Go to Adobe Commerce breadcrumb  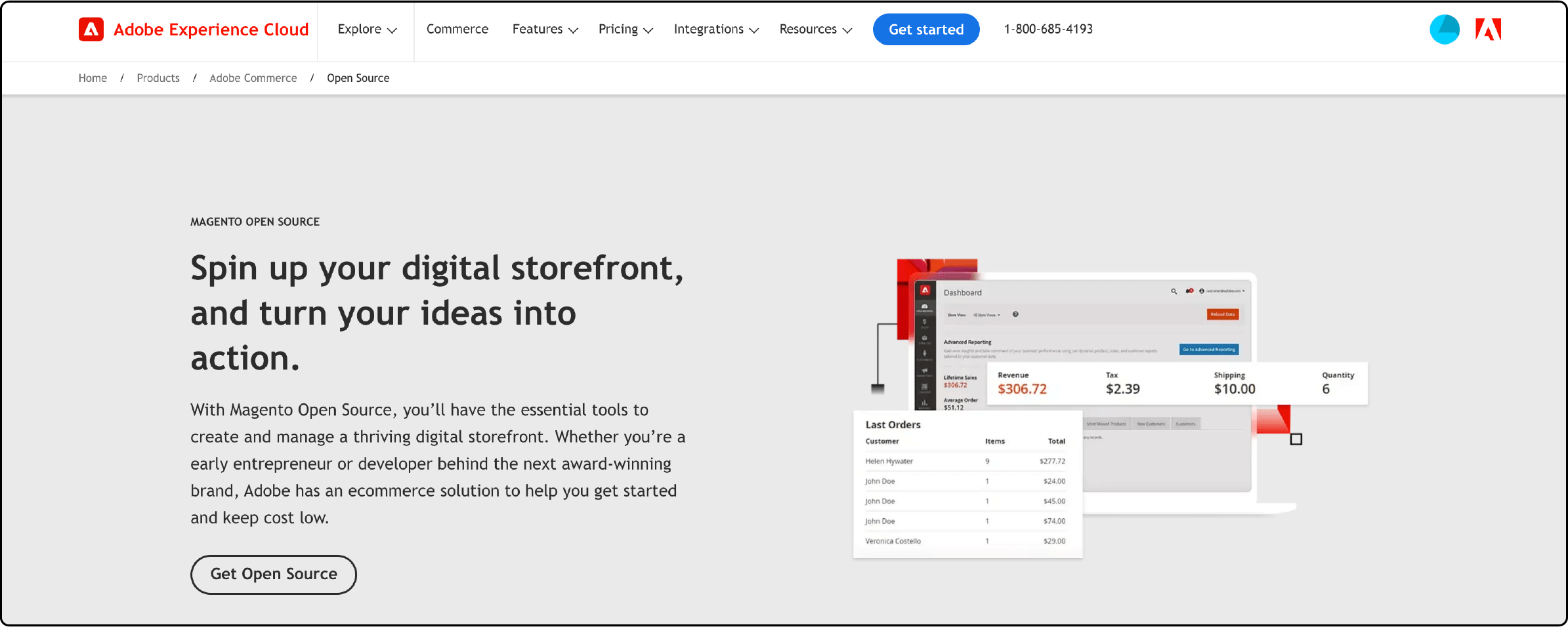coord(253,78)
